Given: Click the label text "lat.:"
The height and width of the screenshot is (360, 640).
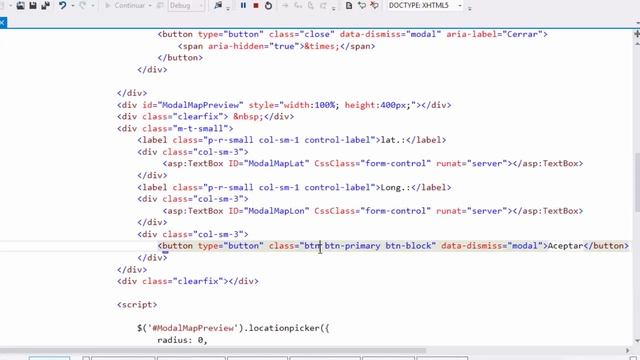Looking at the screenshot, I should (x=392, y=140).
